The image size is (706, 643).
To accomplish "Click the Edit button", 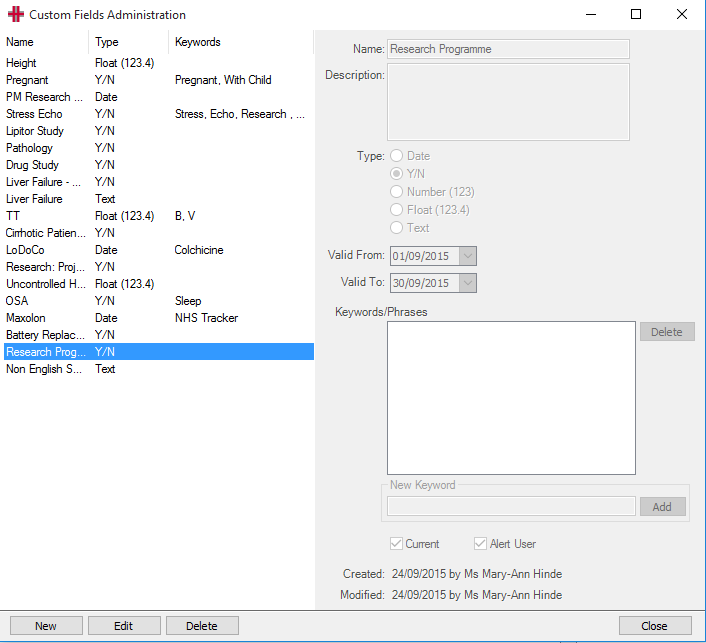I will point(124,626).
